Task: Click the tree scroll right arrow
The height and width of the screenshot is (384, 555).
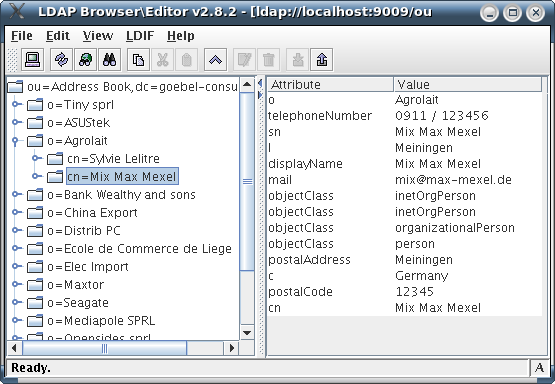Action: (x=232, y=348)
